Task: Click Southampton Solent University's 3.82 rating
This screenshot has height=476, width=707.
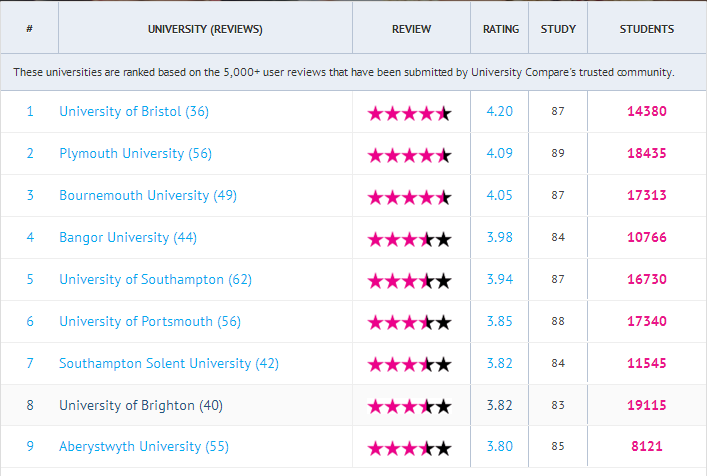Action: click(x=500, y=363)
